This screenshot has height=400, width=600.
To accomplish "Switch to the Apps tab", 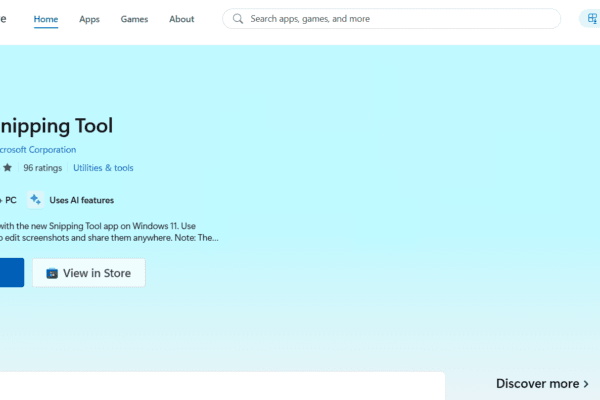I will [89, 19].
